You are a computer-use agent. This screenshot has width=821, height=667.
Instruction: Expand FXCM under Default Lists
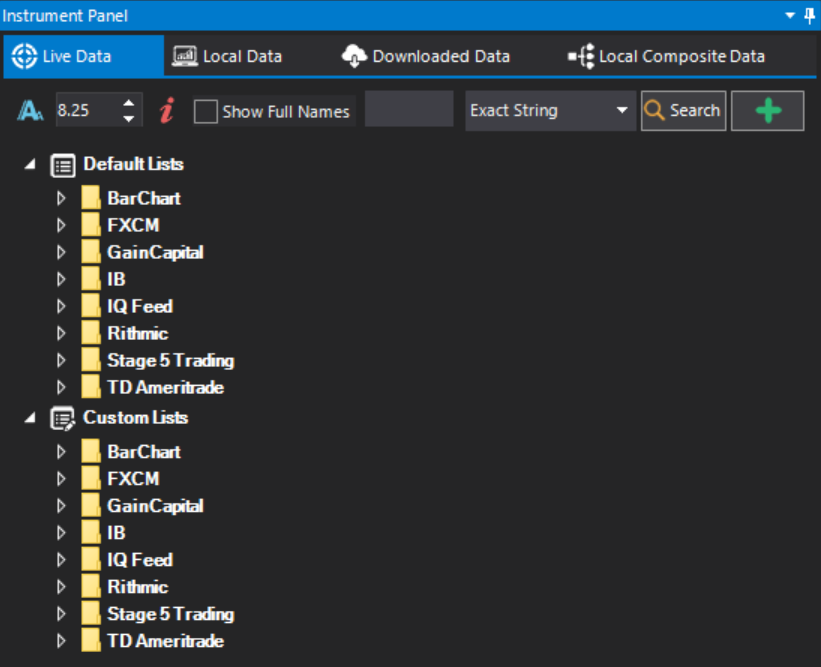coord(61,225)
